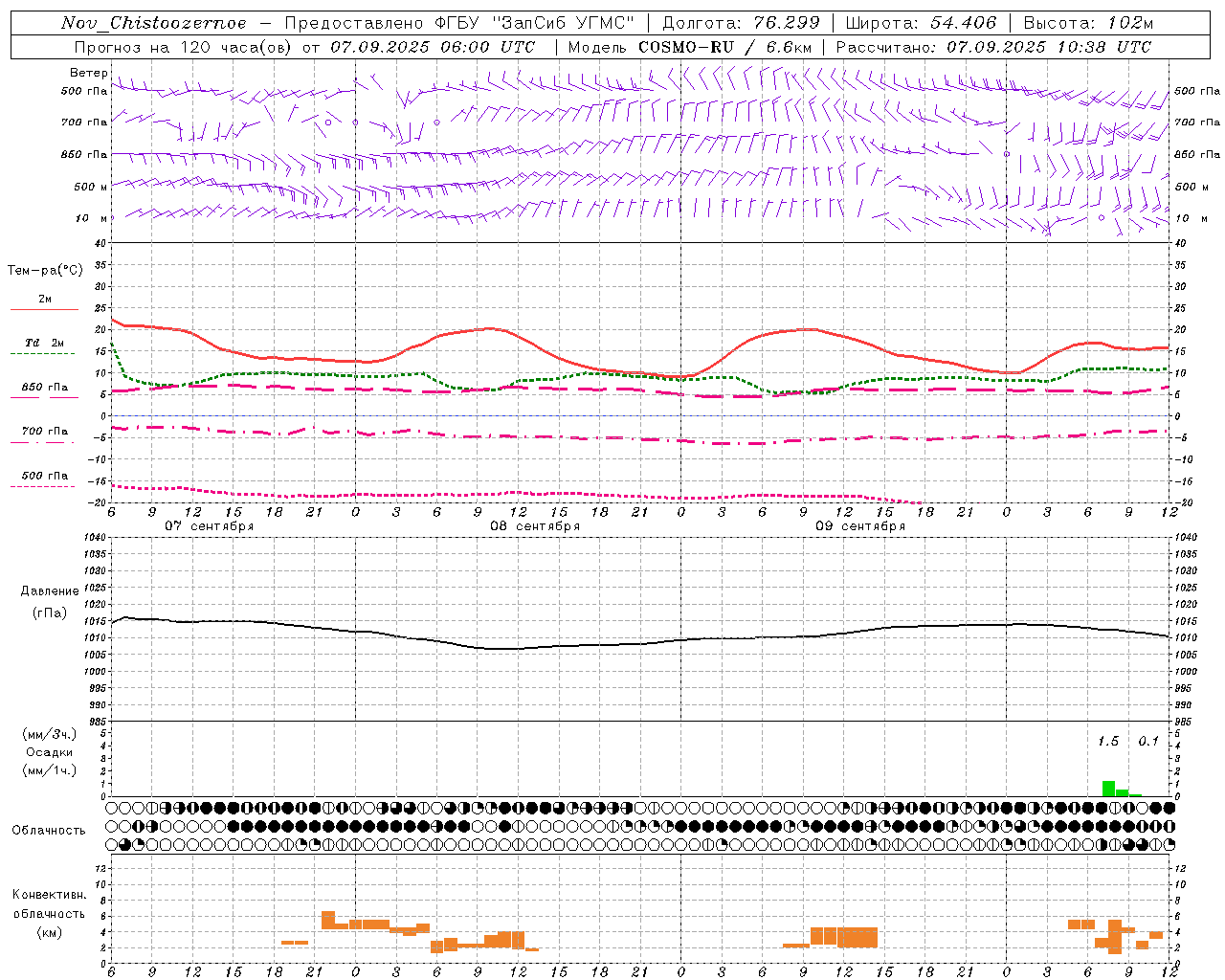
Task: Click the "(км)" convective height unit label
Action: point(49,932)
